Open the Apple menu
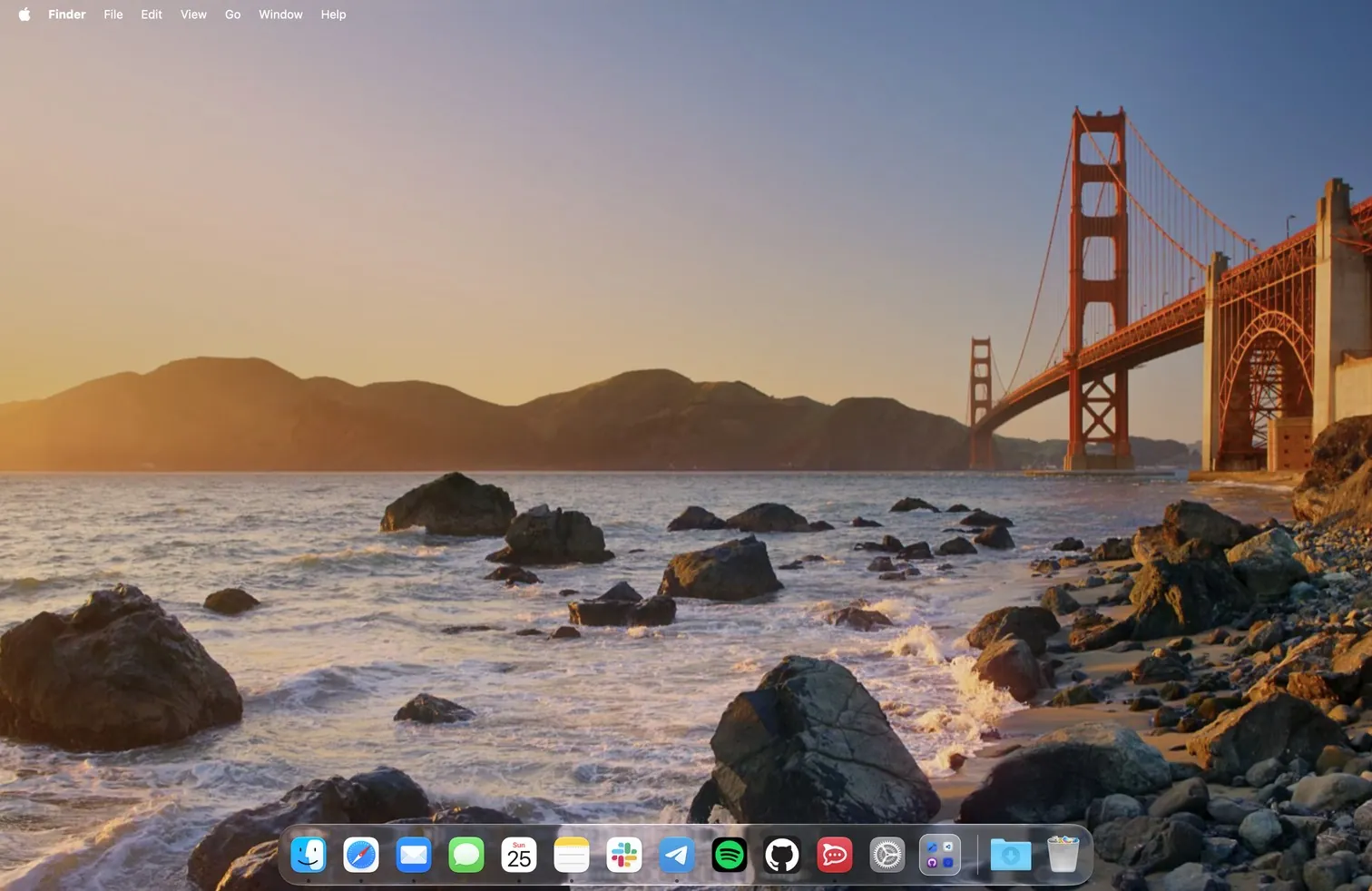The width and height of the screenshot is (1372, 891). 24,15
